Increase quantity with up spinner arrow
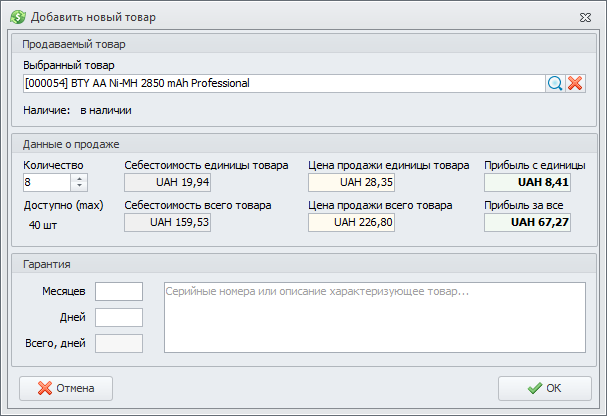 [80, 178]
